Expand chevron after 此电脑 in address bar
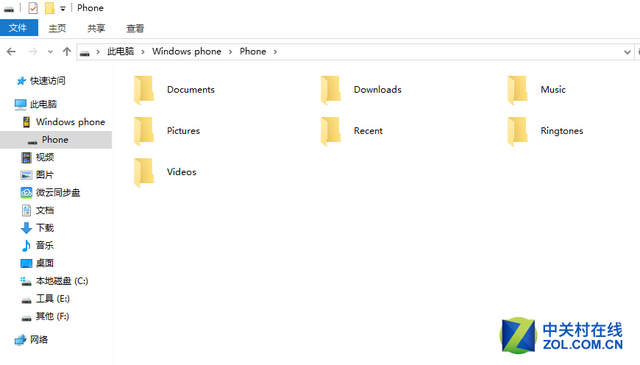Image resolution: width=640 pixels, height=365 pixels. click(143, 52)
